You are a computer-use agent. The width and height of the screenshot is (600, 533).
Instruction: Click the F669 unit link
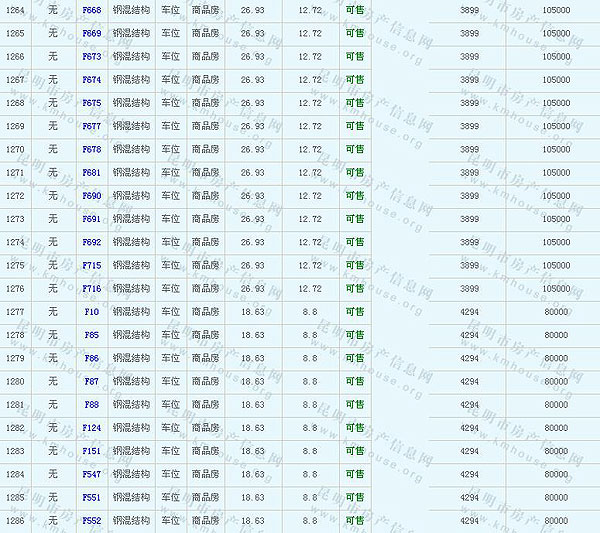(x=91, y=33)
